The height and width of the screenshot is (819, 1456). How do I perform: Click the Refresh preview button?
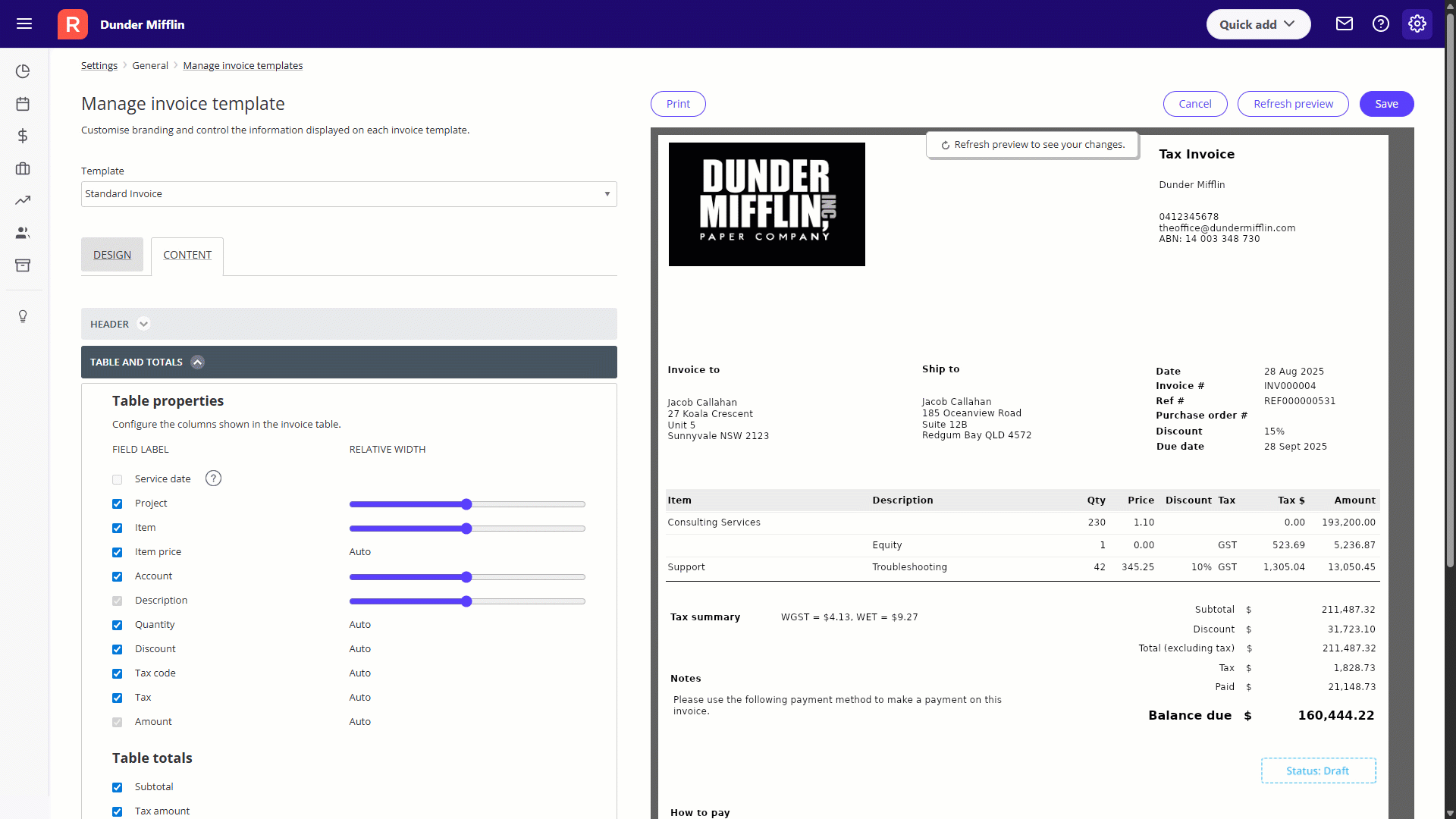pos(1293,104)
